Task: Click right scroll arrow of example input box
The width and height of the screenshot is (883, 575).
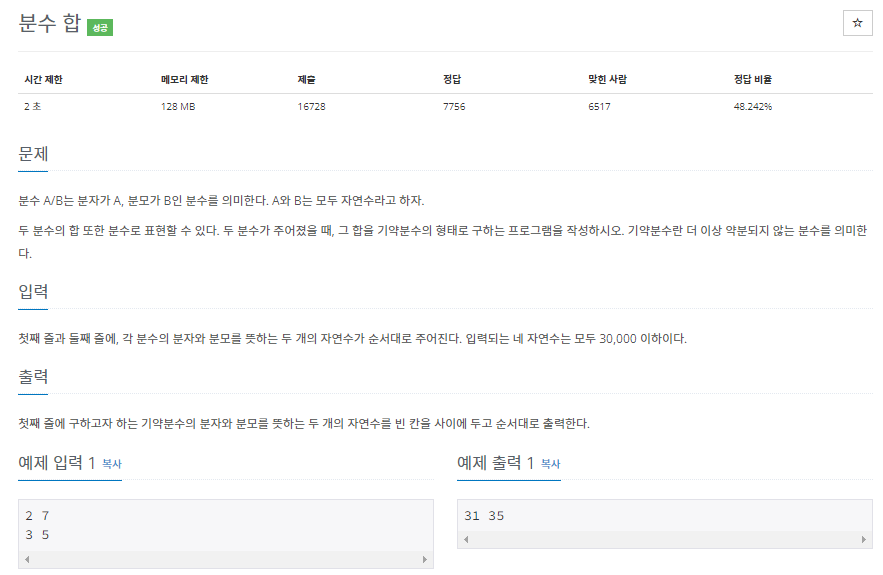Action: 425,559
